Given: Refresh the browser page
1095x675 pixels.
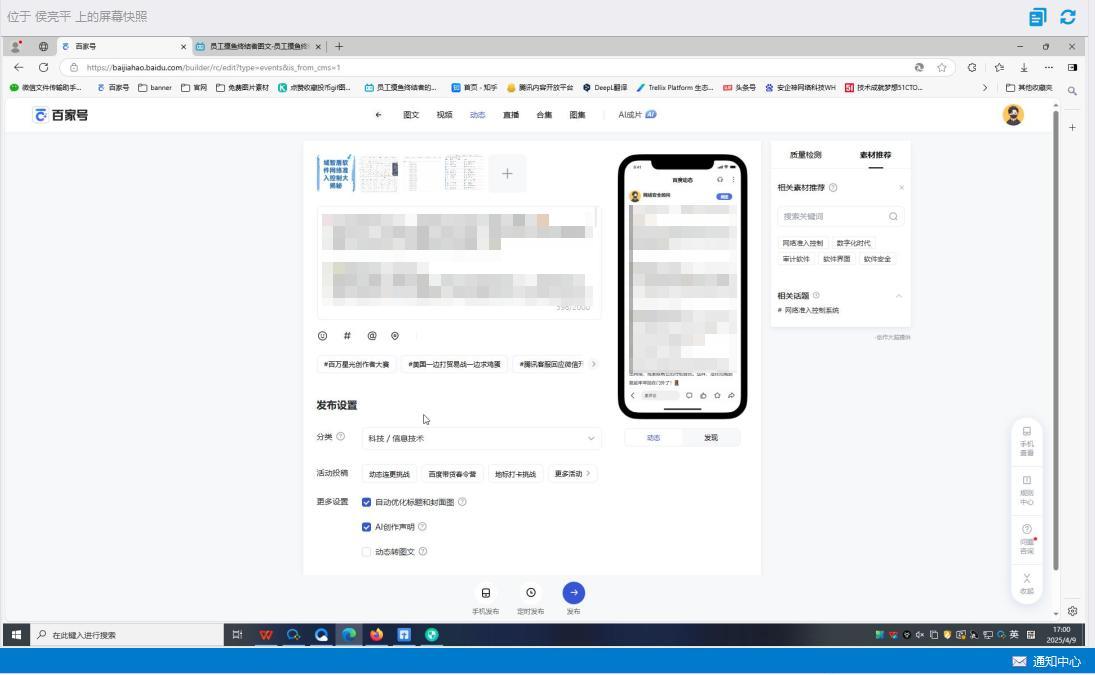Looking at the screenshot, I should (43, 67).
